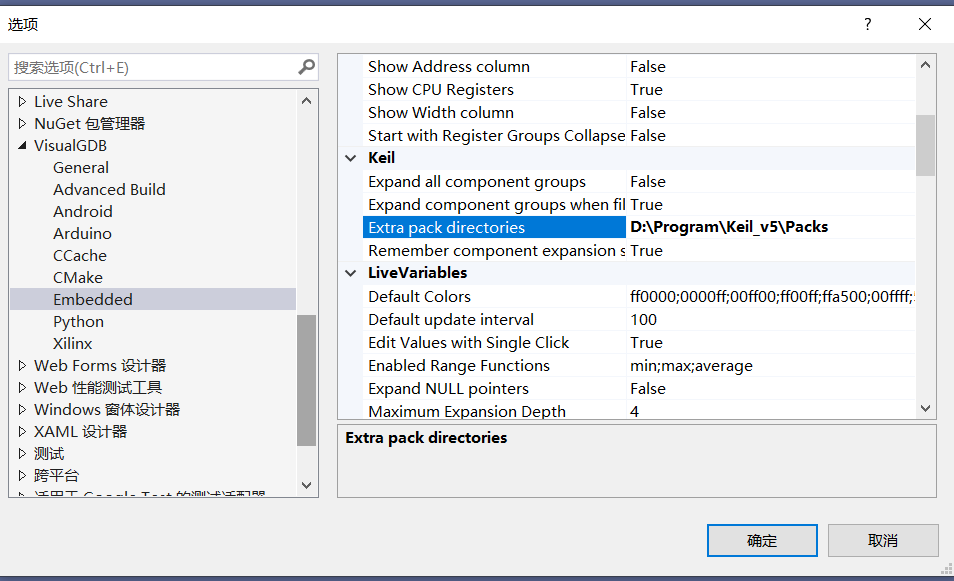Type in the search options field

click(150, 67)
